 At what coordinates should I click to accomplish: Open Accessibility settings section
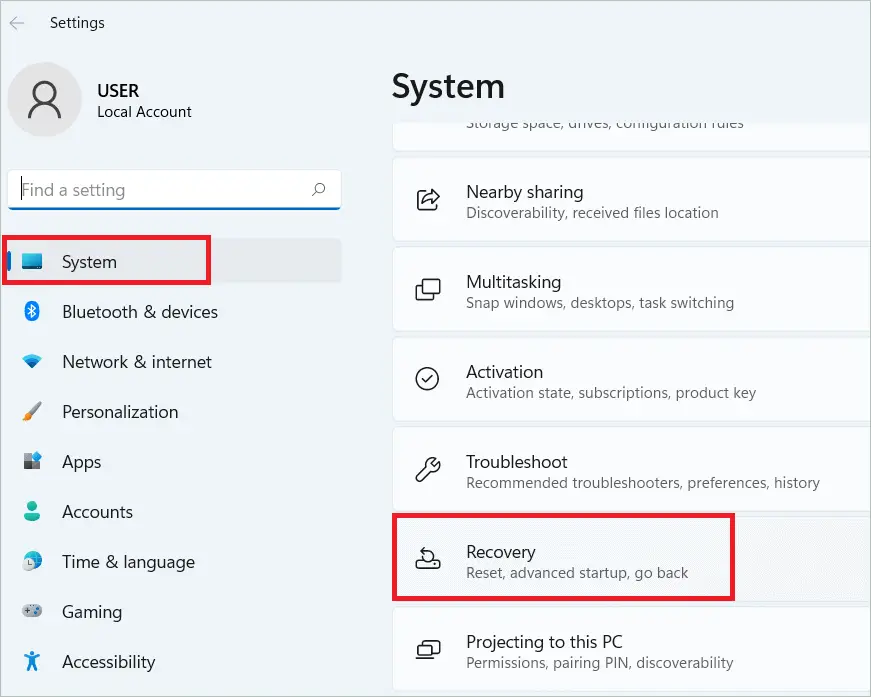(x=108, y=662)
